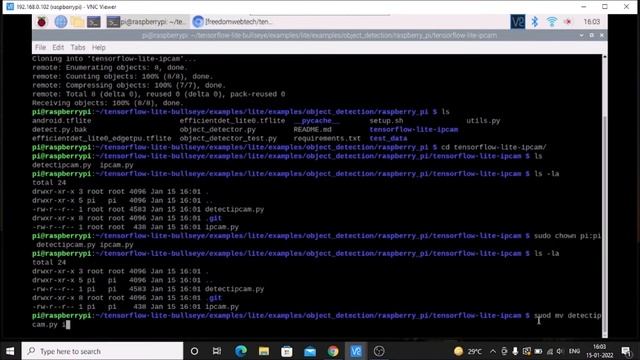This screenshot has width=640, height=360.
Task: Click 'README.md' in ls output
Action: tap(312, 129)
